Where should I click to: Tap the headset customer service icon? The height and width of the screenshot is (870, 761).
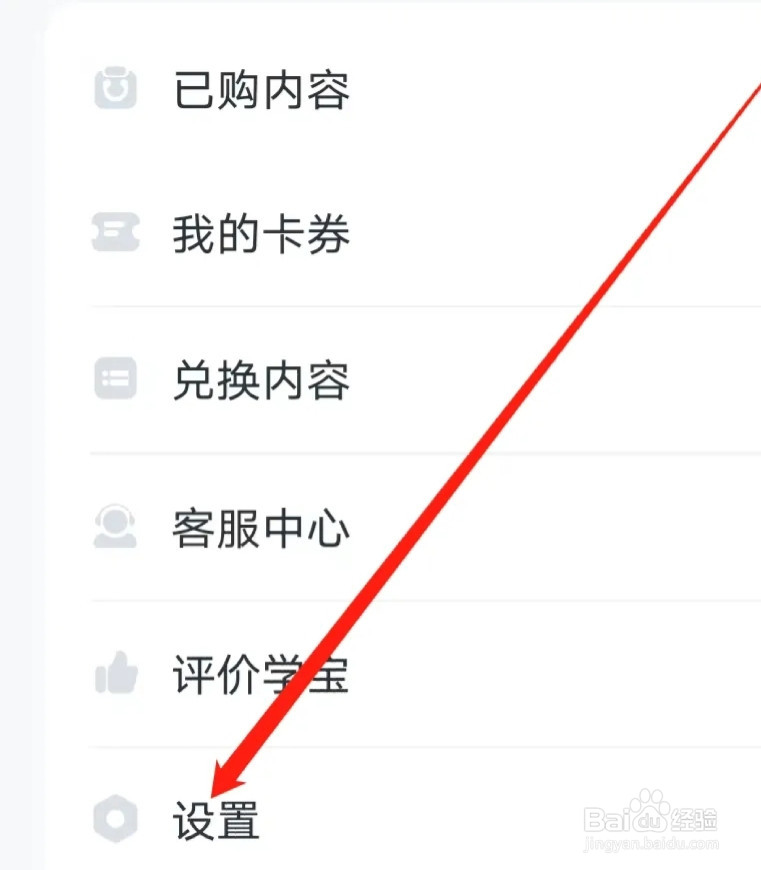click(115, 526)
